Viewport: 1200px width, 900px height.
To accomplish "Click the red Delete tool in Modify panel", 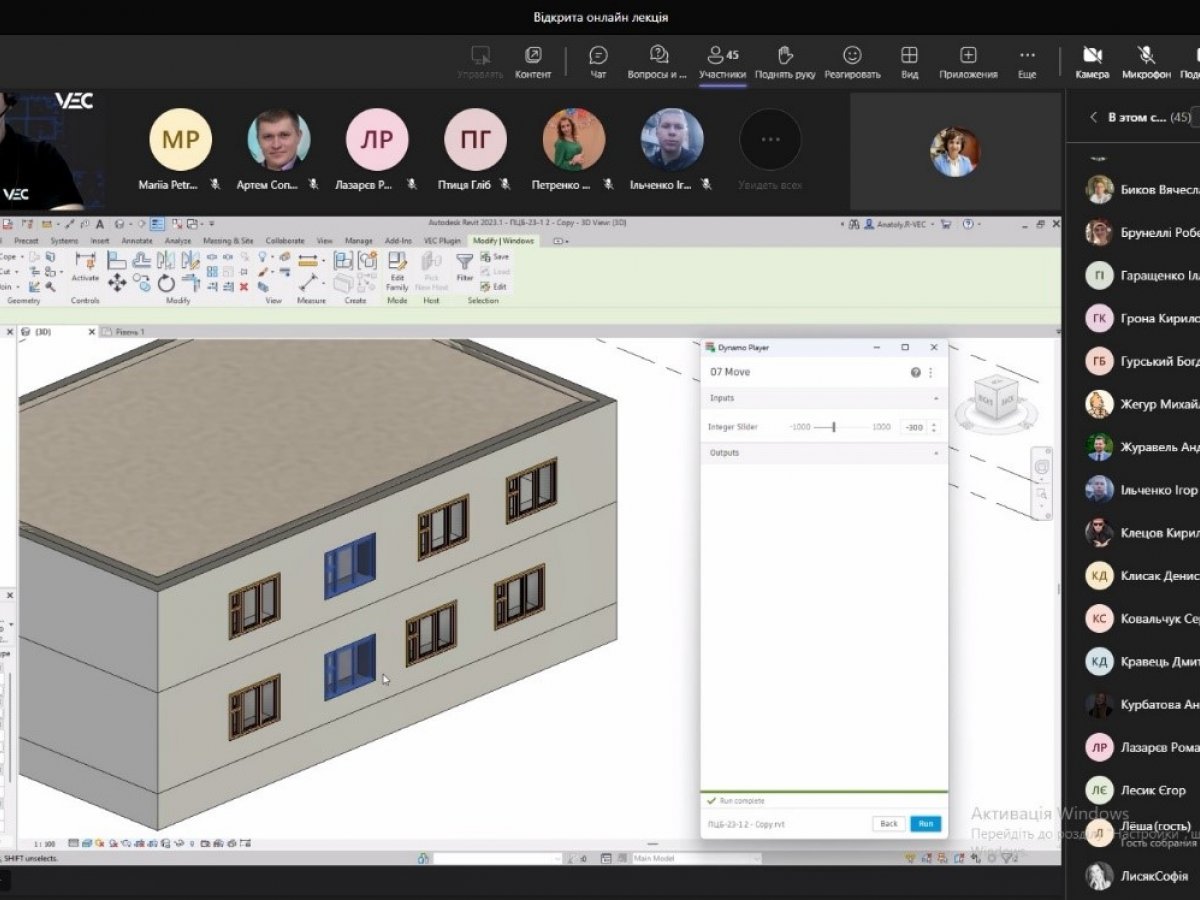I will [x=244, y=286].
